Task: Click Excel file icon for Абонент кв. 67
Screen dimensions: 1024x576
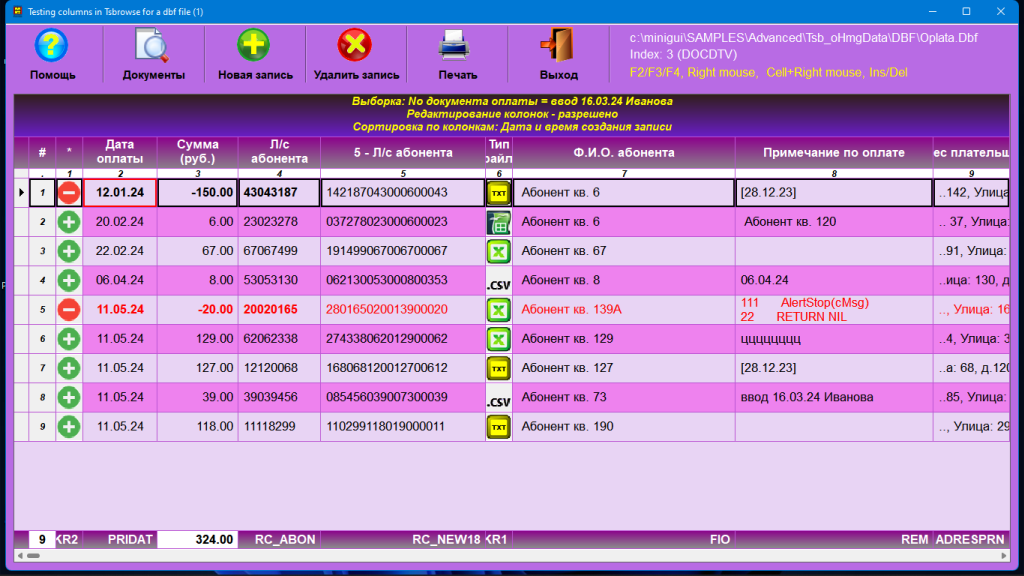Action: pos(499,251)
